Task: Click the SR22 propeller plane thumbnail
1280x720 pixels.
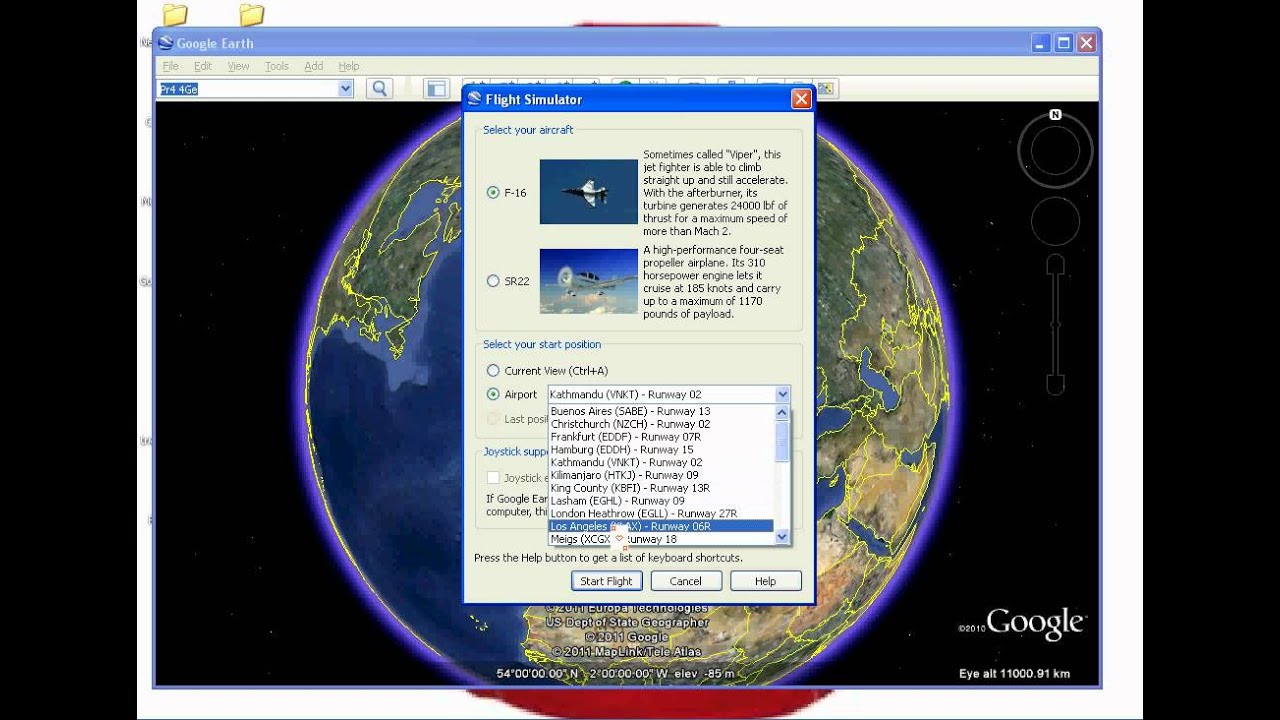Action: [588, 281]
